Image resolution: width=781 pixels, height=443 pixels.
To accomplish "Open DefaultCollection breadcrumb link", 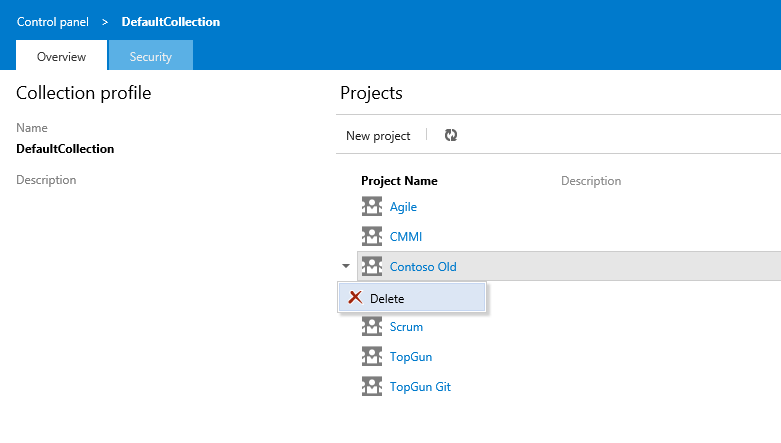I will point(171,22).
